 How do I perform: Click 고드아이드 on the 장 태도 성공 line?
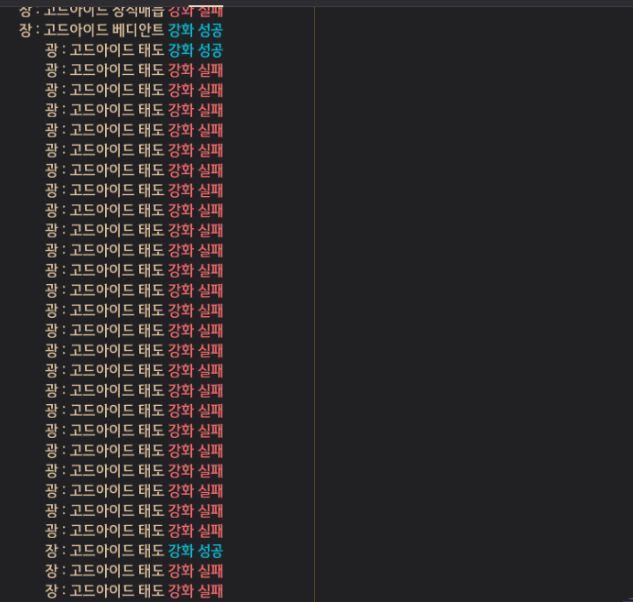(101, 550)
